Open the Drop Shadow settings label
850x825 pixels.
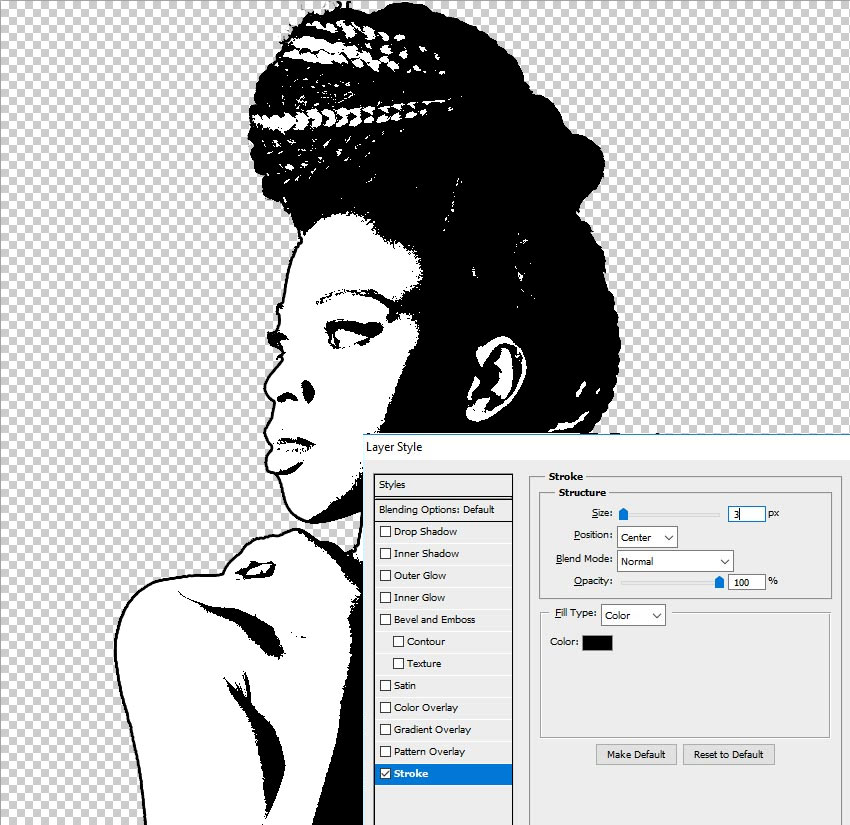426,532
